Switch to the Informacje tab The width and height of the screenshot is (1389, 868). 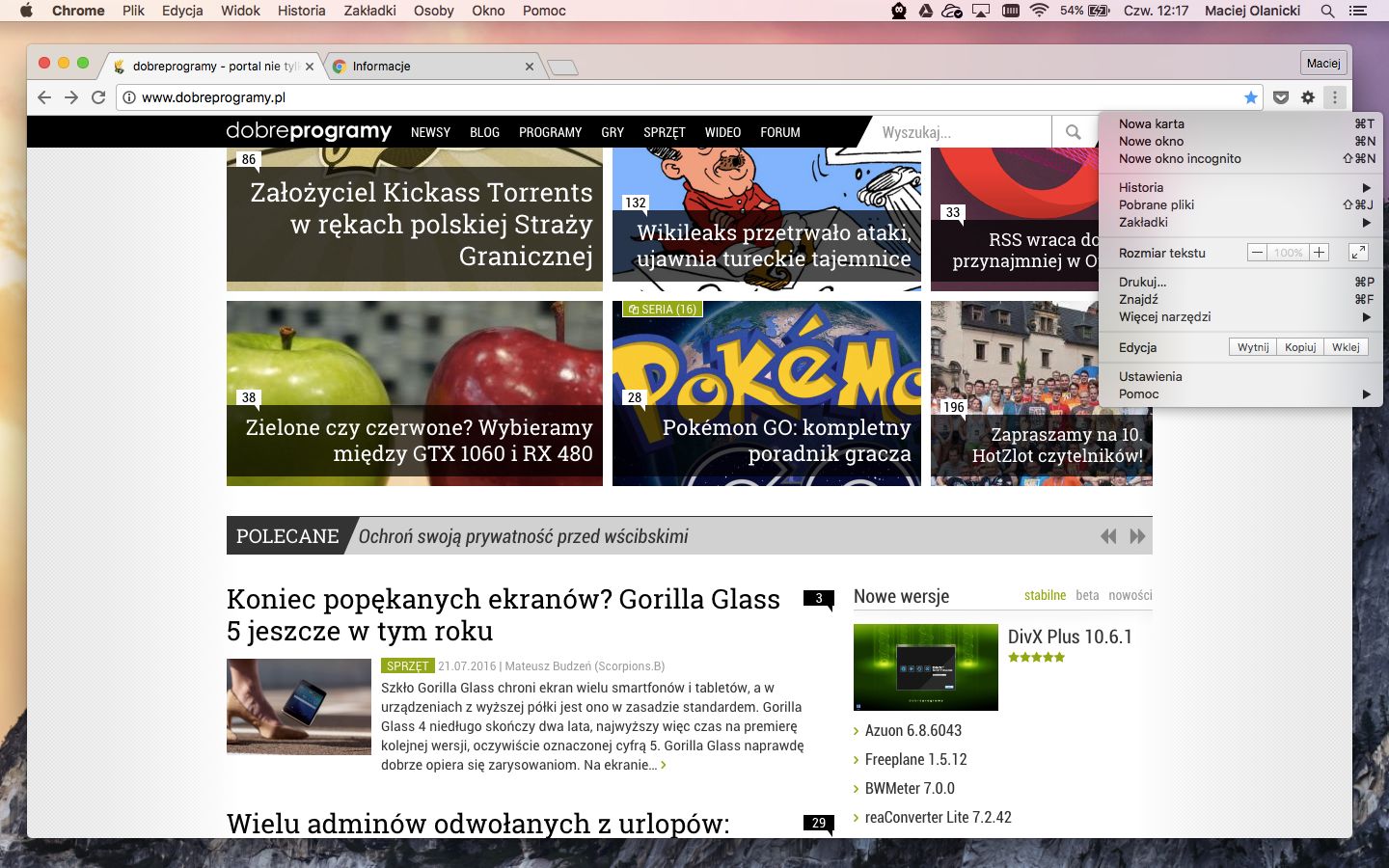point(424,67)
